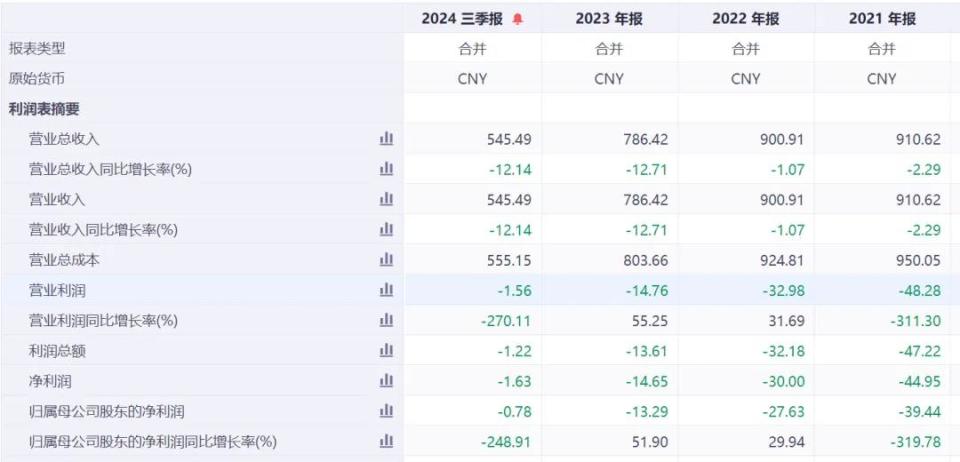Click the chart icon beside 净利润
The height and width of the screenshot is (462, 960).
[386, 381]
